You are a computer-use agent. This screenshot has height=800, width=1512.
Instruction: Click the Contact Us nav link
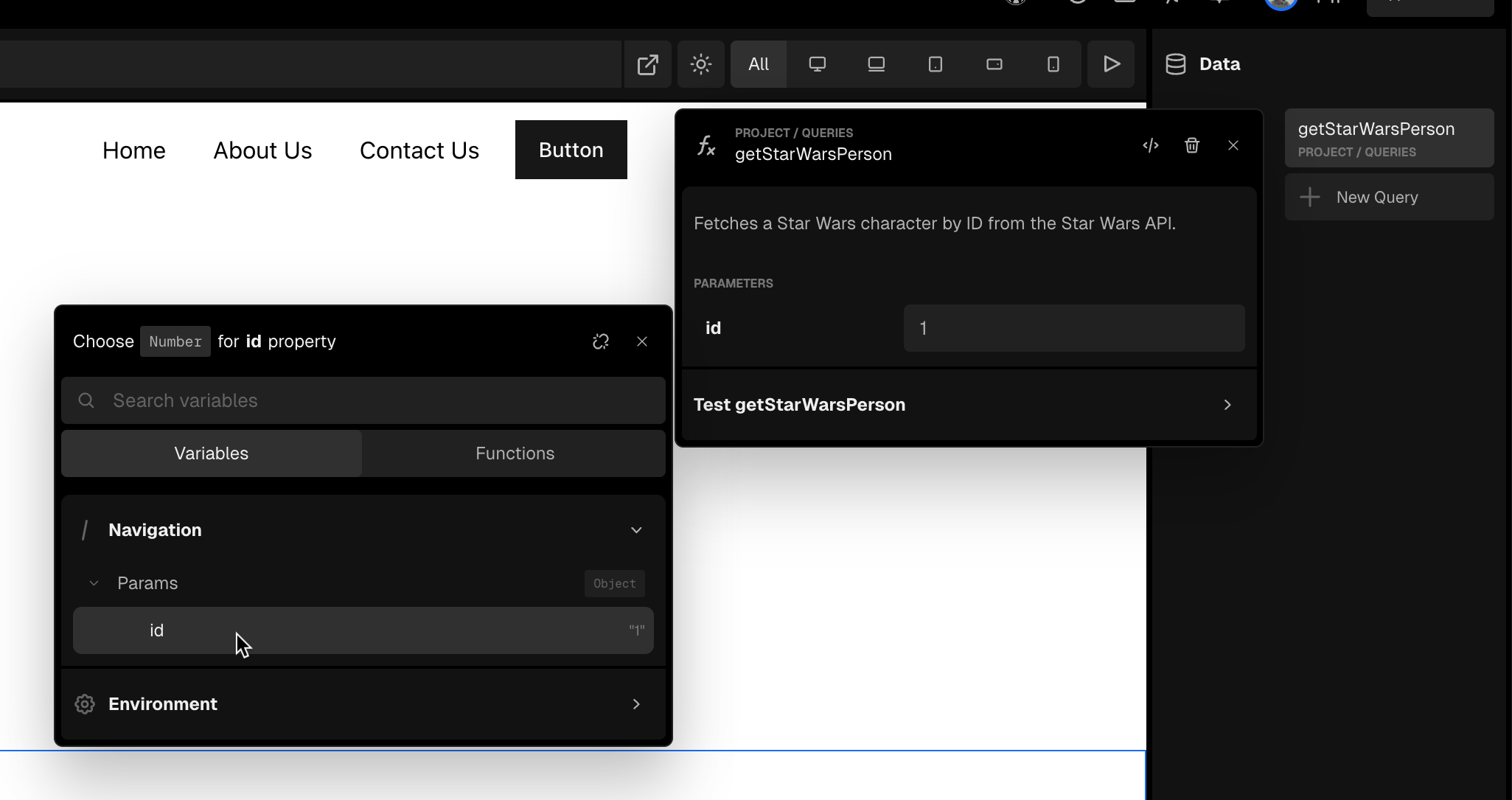point(419,150)
